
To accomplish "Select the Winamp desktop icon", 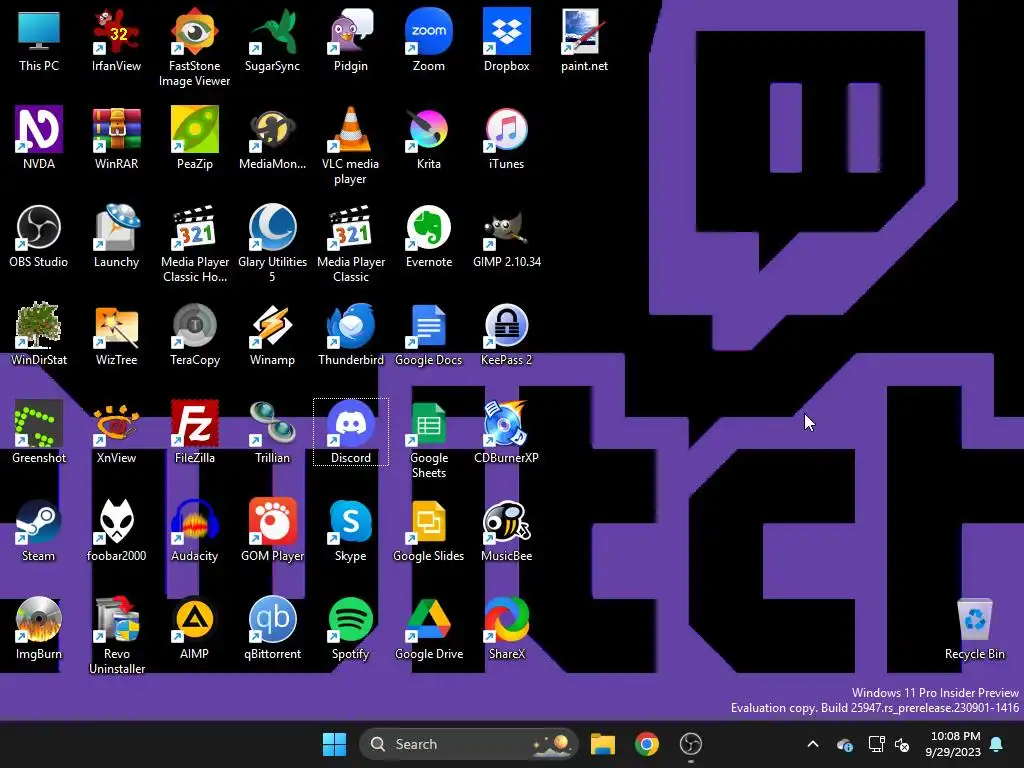I will pyautogui.click(x=272, y=334).
